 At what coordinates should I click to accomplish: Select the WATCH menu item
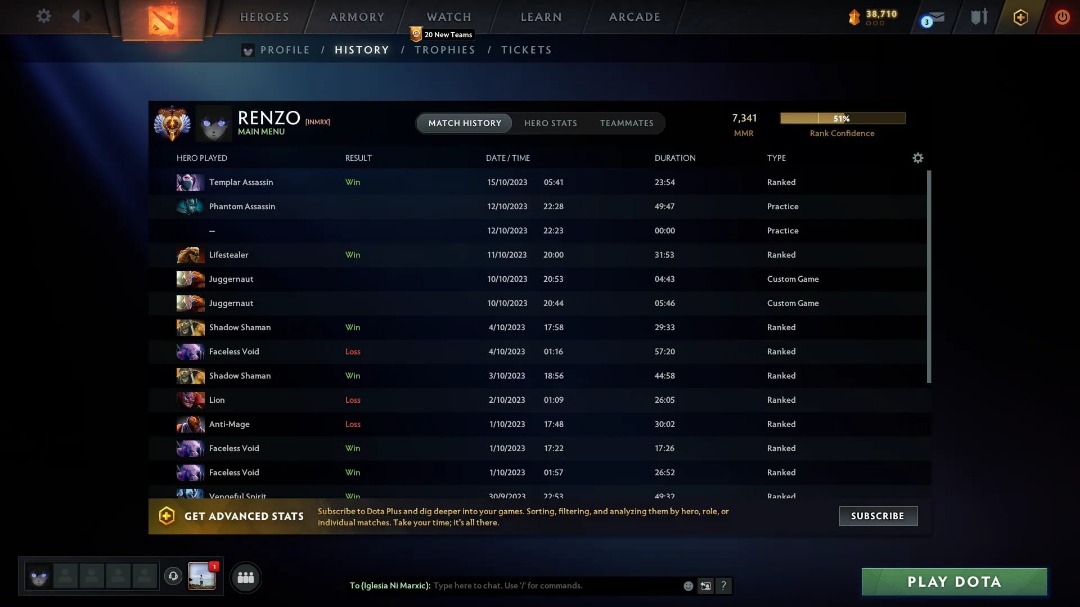447,16
